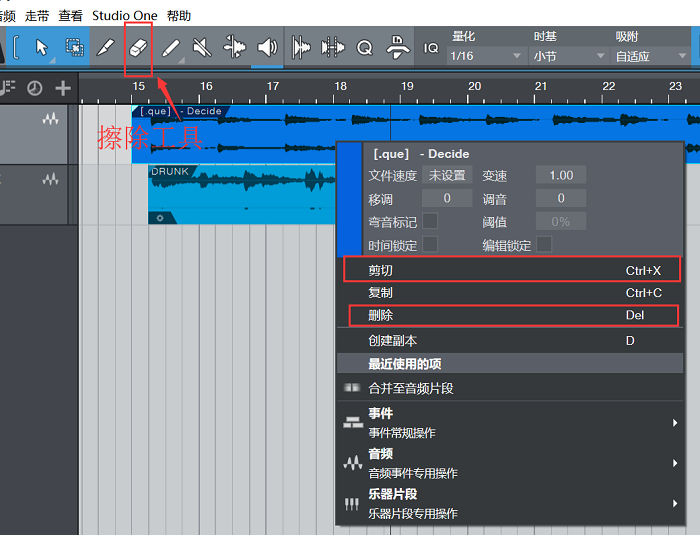Click the 音频 waveform menu icon
This screenshot has width=700, height=535.
point(353,463)
